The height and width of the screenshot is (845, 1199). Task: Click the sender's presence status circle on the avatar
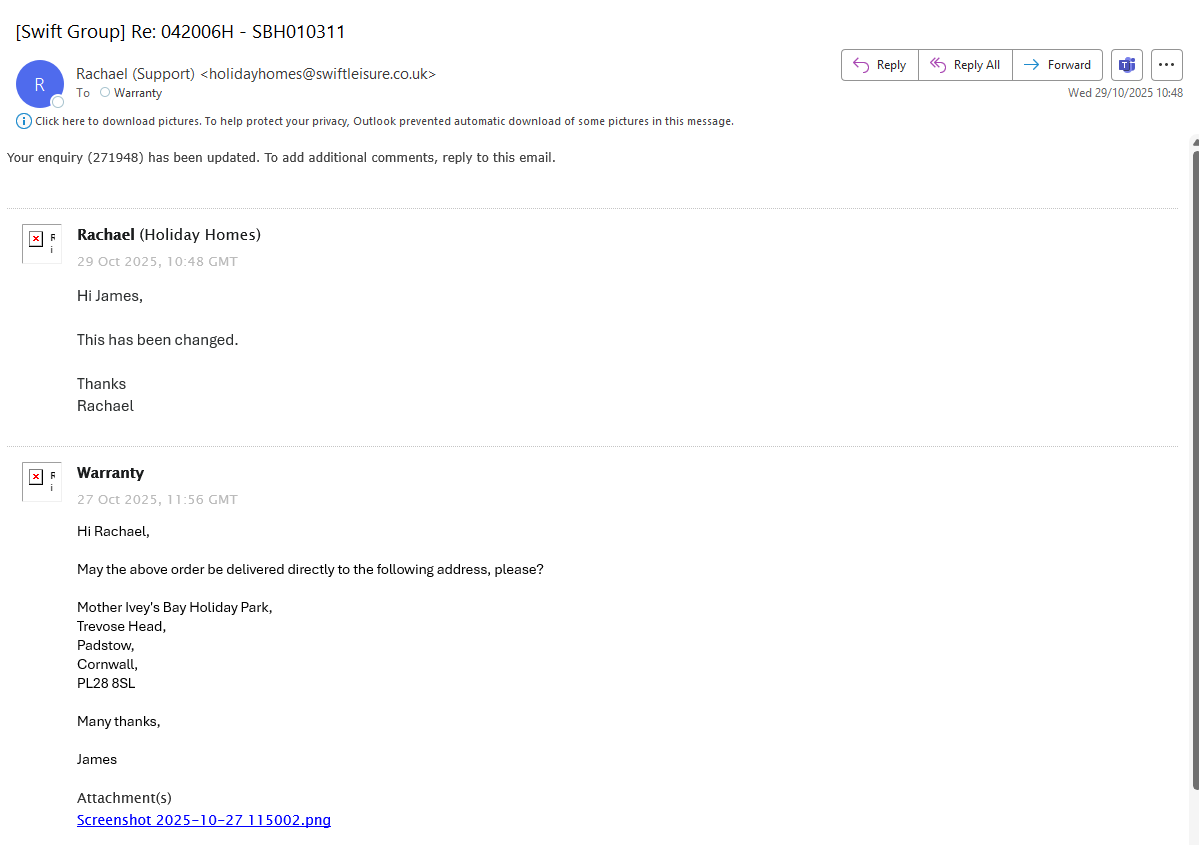pos(58,101)
